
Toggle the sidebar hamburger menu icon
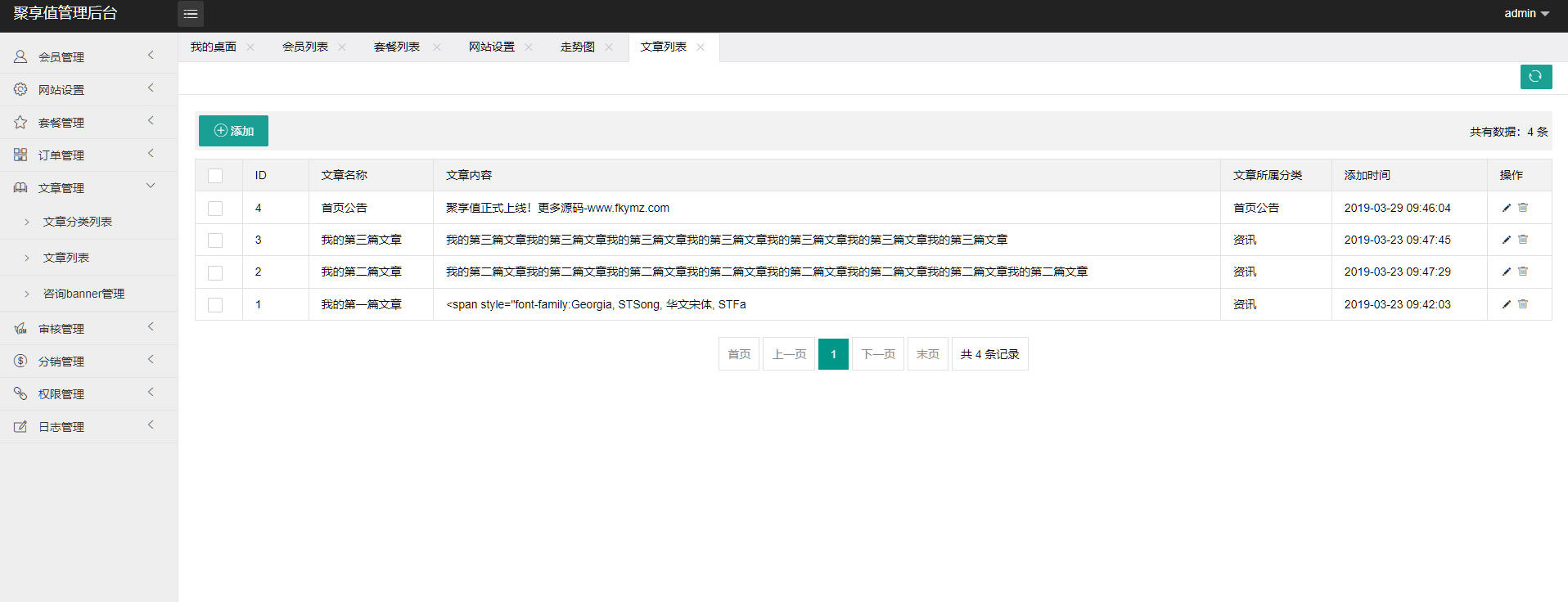pyautogui.click(x=191, y=14)
